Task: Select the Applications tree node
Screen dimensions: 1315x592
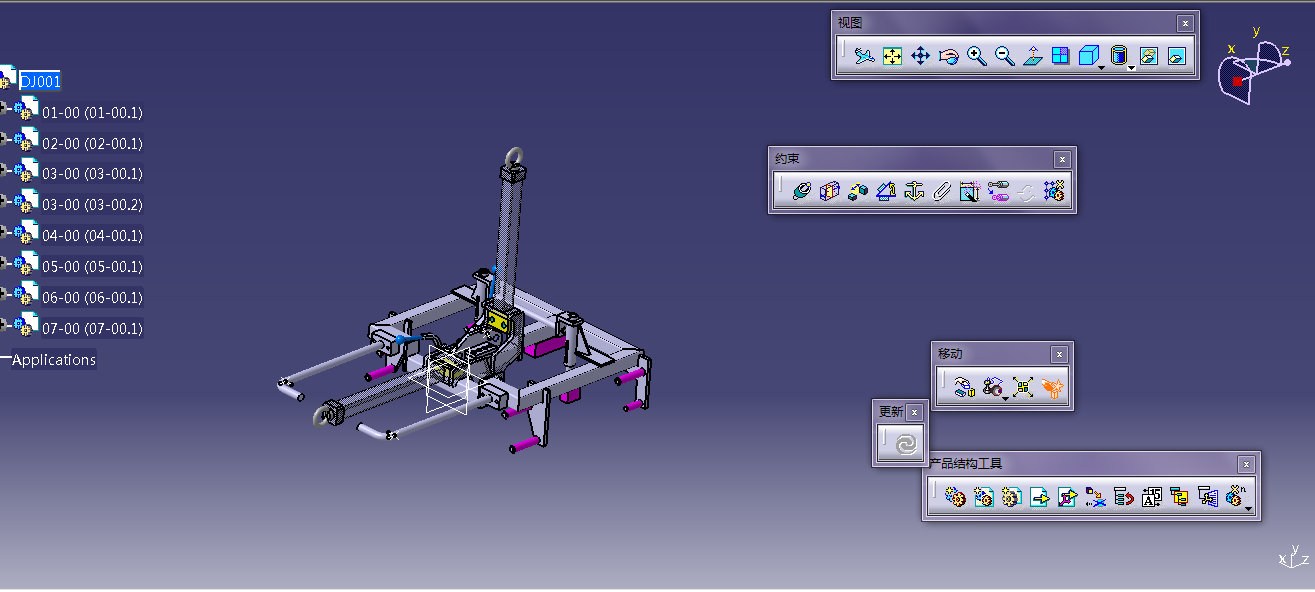Action: tap(54, 360)
